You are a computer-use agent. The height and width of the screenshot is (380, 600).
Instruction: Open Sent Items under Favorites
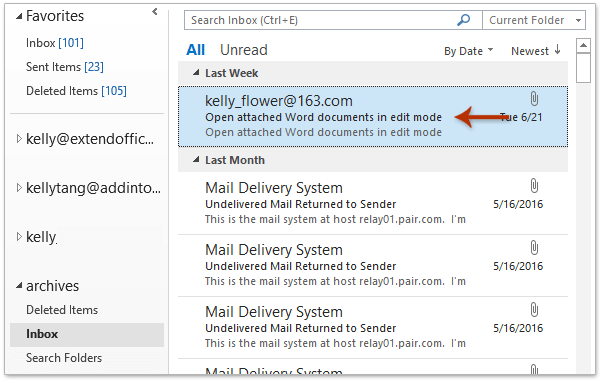point(65,67)
